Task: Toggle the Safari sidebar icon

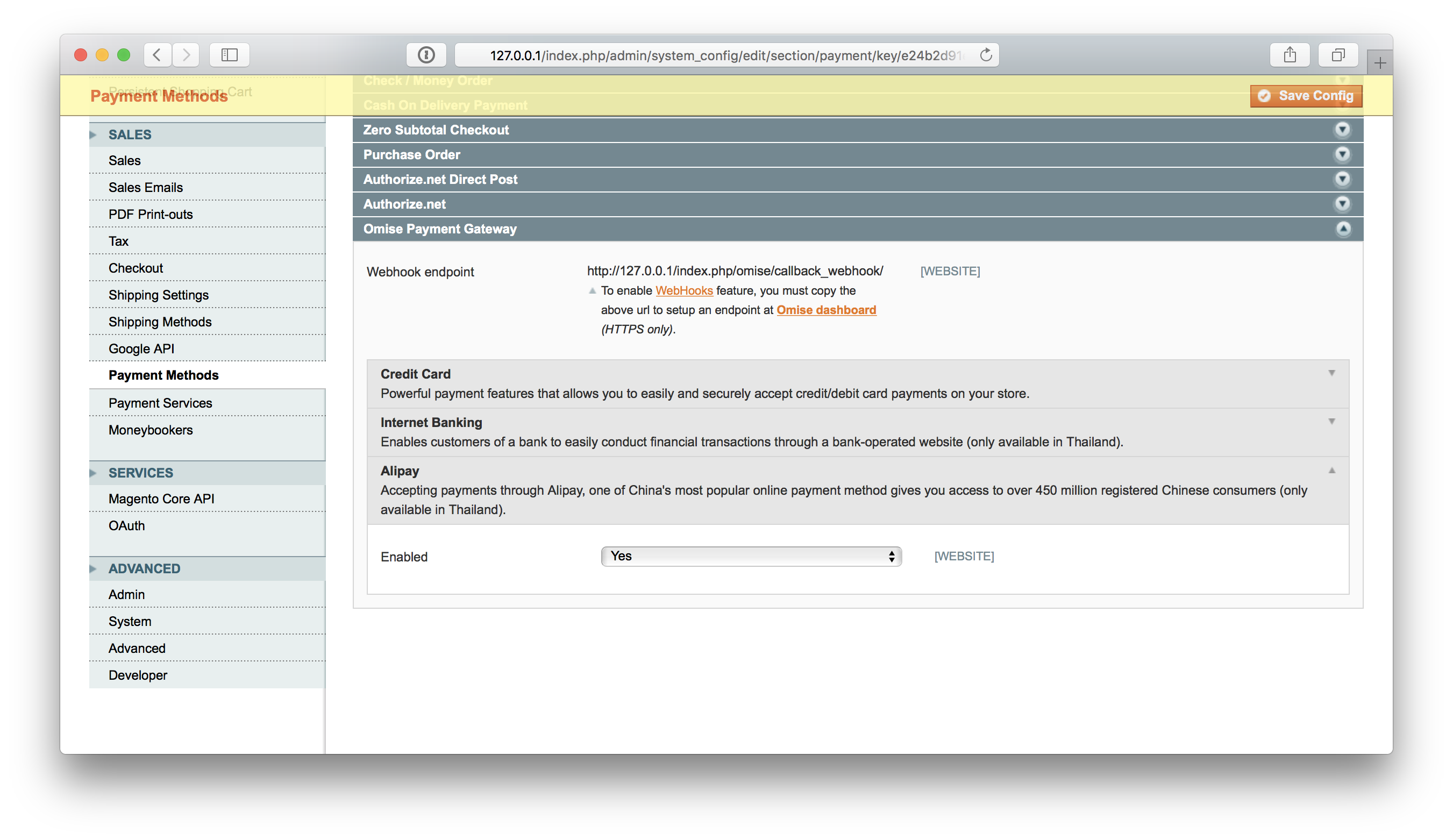Action: (x=229, y=55)
